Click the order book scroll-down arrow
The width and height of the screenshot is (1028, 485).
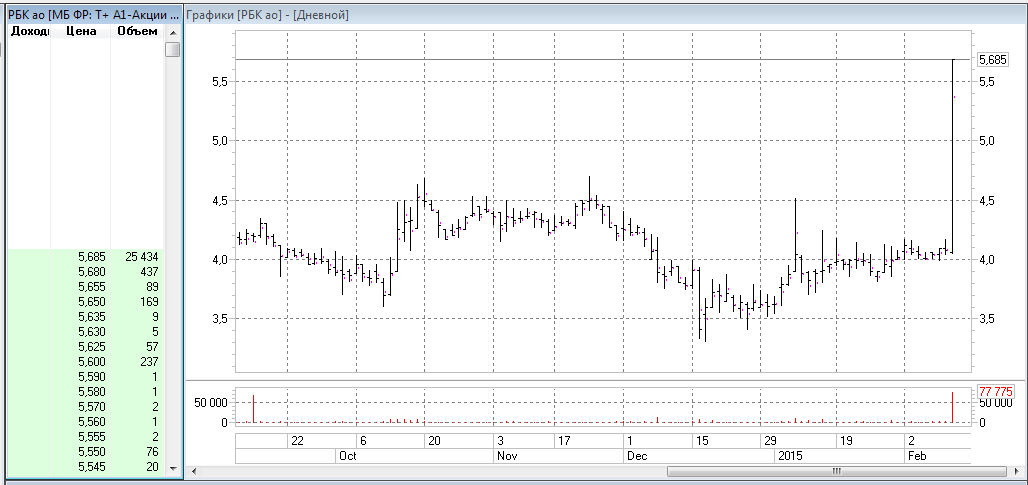[173, 469]
